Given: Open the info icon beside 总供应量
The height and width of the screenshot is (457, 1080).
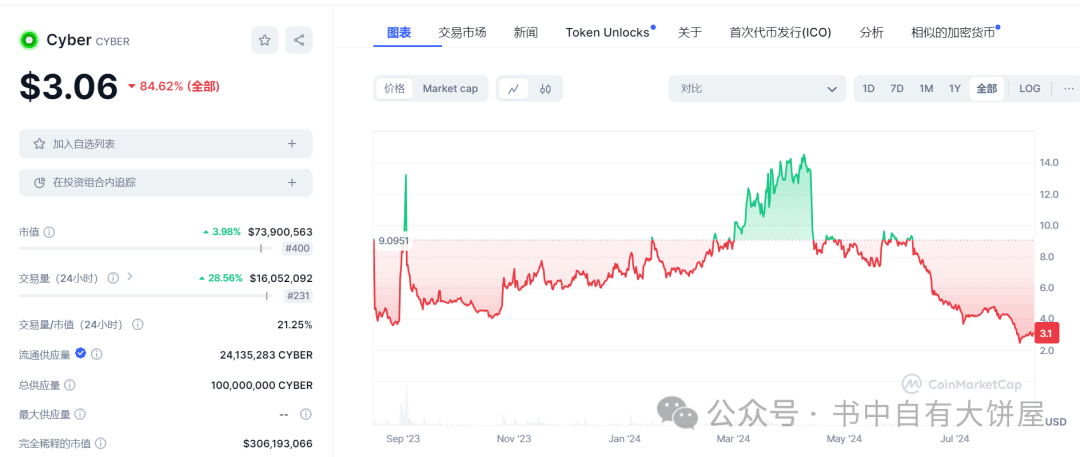Looking at the screenshot, I should [x=70, y=385].
